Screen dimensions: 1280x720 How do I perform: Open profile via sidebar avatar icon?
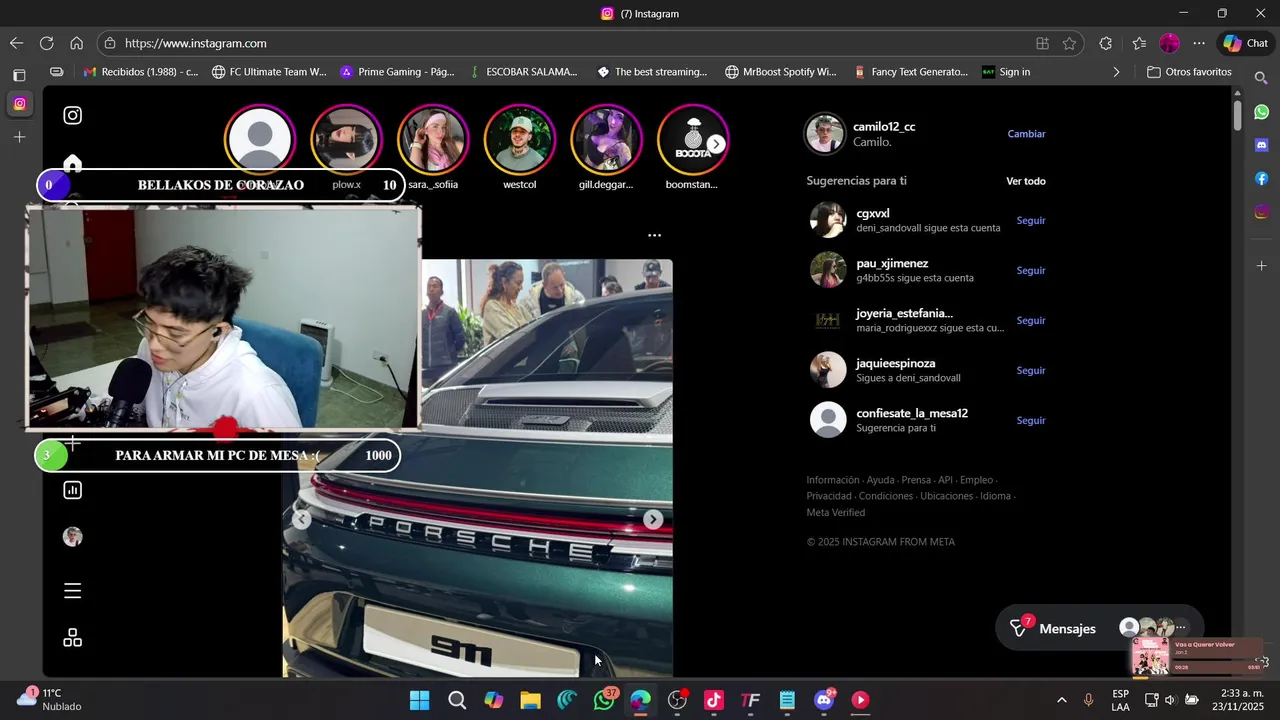pos(72,537)
